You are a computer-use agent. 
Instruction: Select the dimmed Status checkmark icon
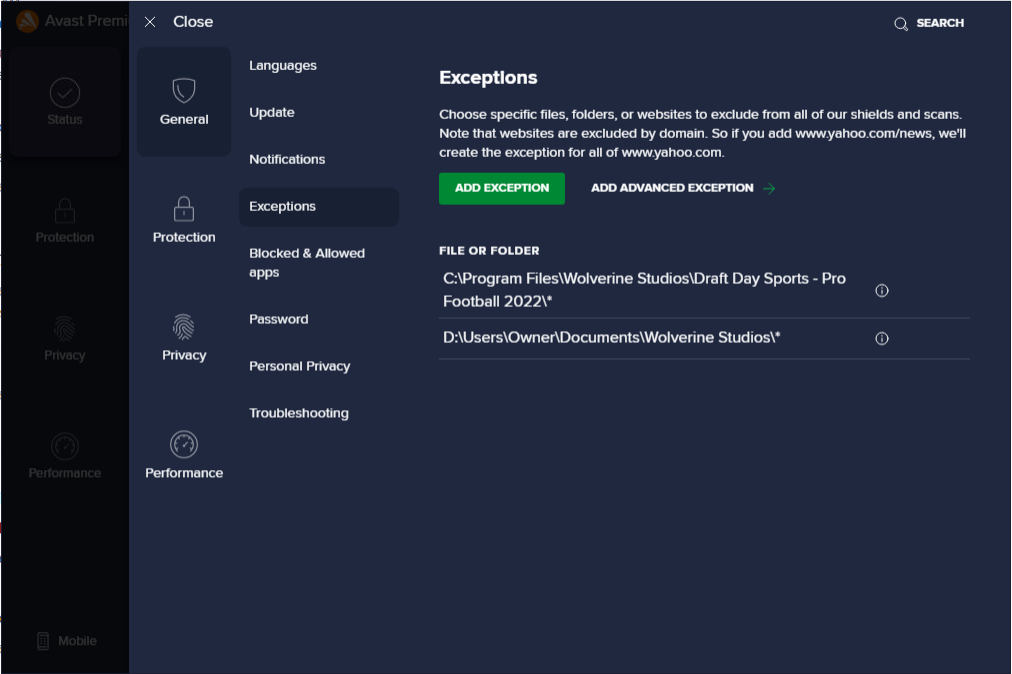coord(65,93)
